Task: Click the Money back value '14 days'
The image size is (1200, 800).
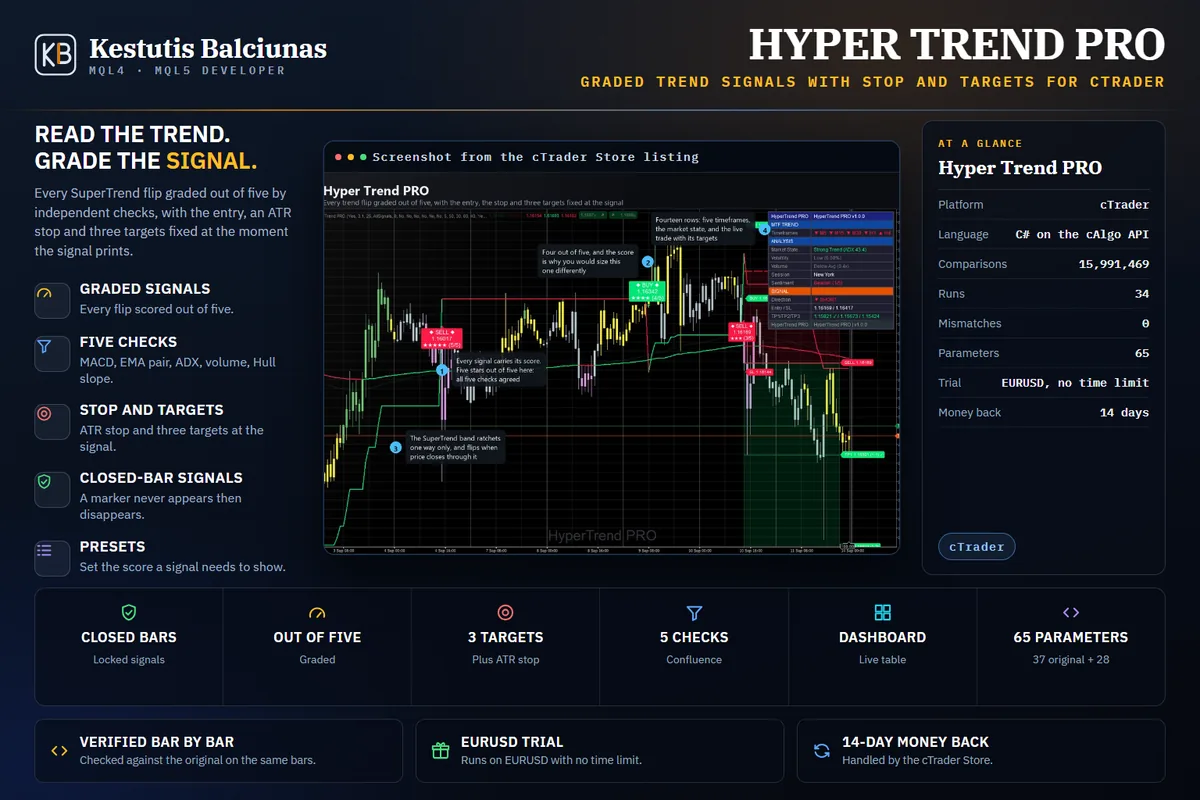Action: click(x=1125, y=413)
